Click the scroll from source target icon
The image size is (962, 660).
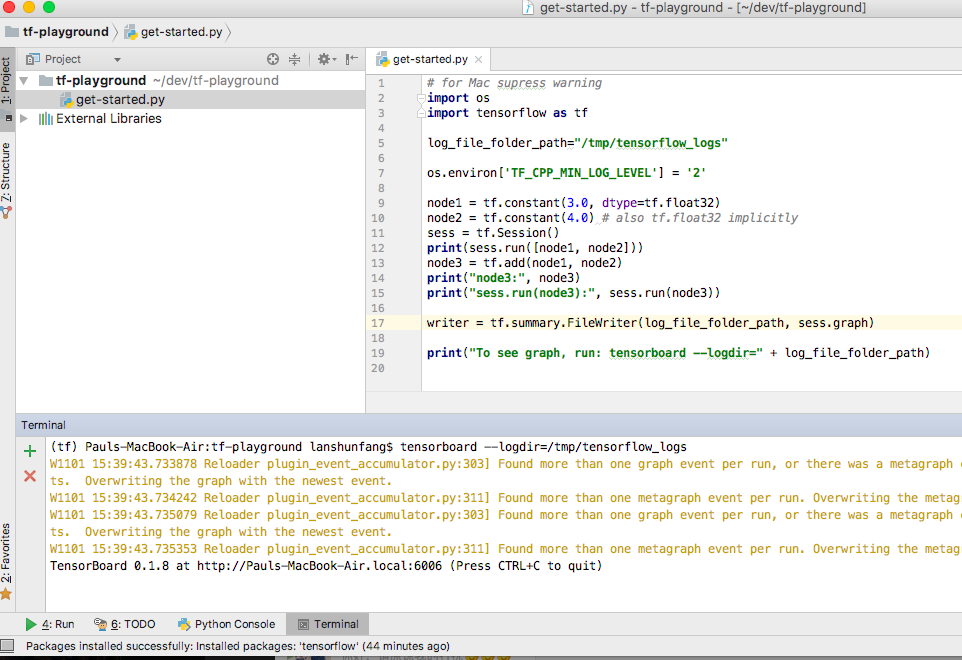pyautogui.click(x=273, y=59)
